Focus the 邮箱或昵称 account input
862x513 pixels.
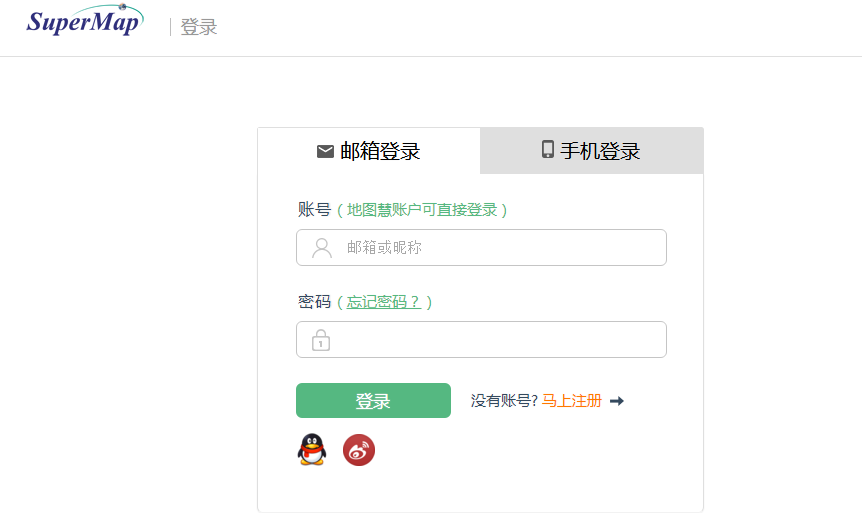point(482,247)
